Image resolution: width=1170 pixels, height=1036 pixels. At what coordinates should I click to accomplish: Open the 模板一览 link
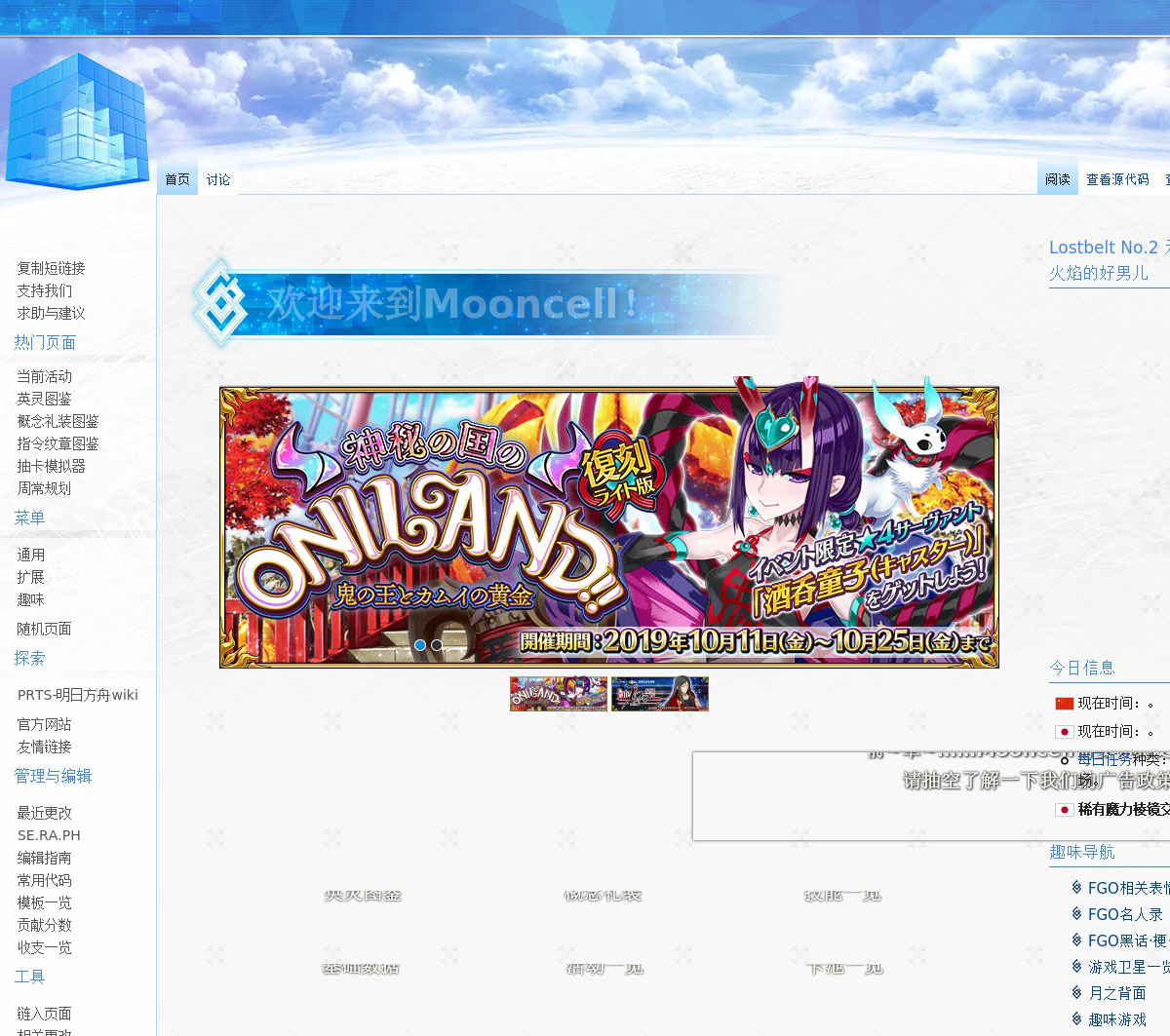(x=44, y=902)
